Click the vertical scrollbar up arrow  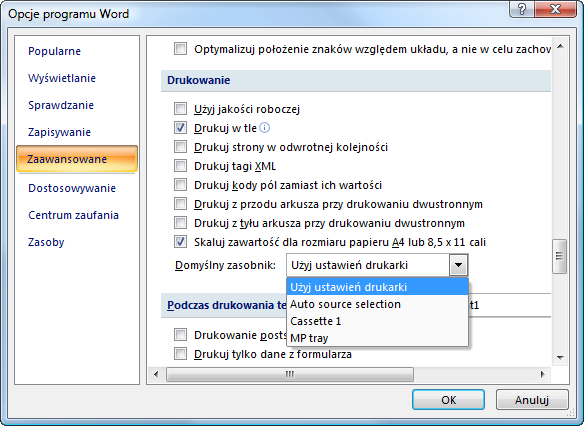tap(560, 47)
